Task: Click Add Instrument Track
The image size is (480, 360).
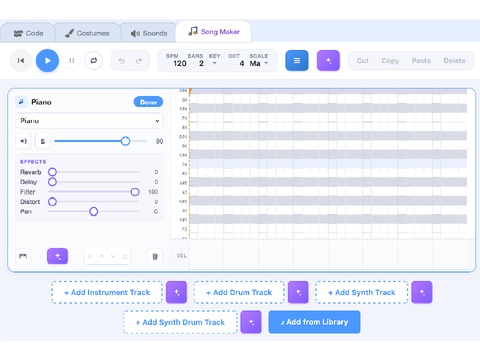Action: (x=107, y=292)
